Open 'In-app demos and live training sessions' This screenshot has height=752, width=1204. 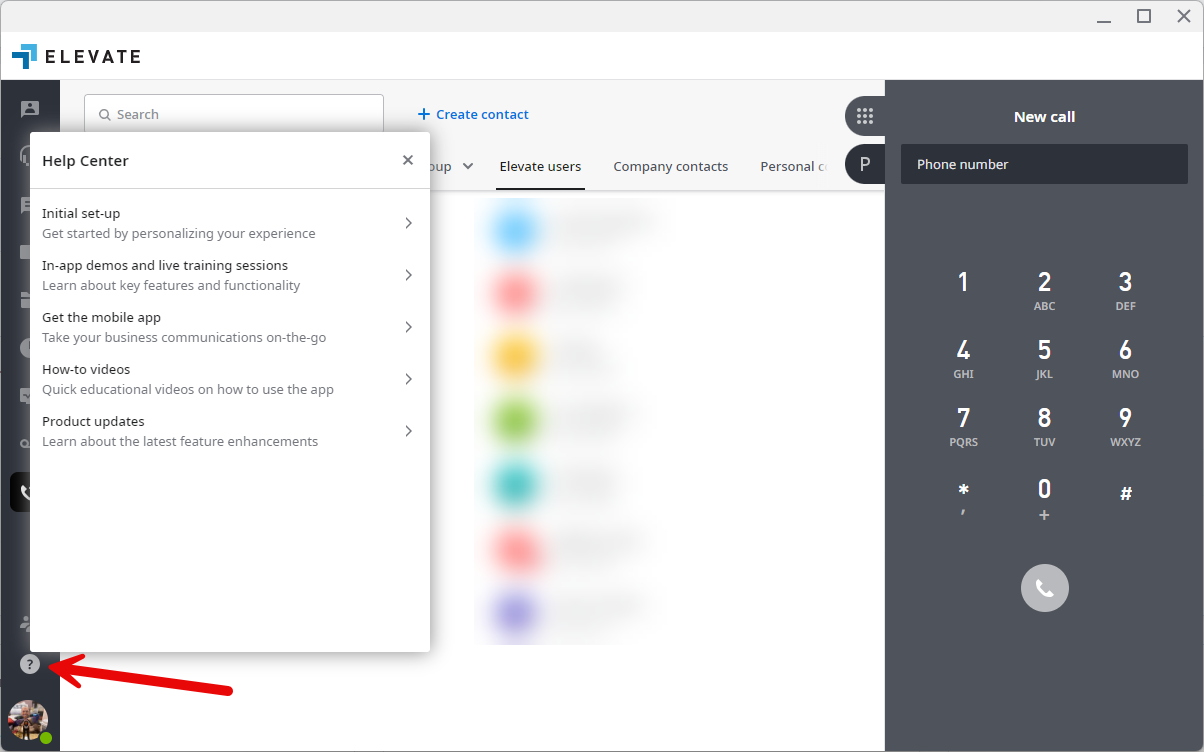tap(230, 275)
